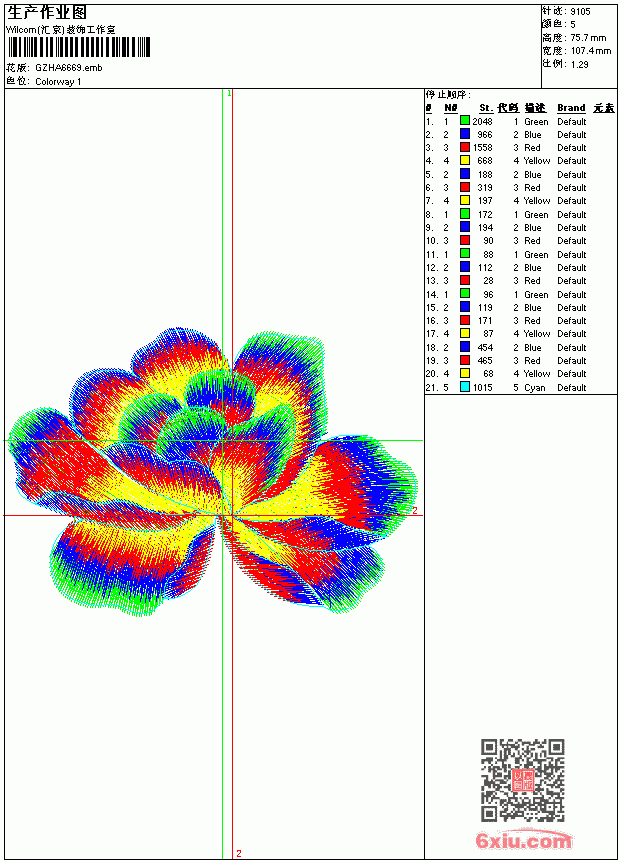Screen dimensions: 620x860
Task: Select the blue swatch beside stitch count 454
Action: pyautogui.click(x=465, y=347)
